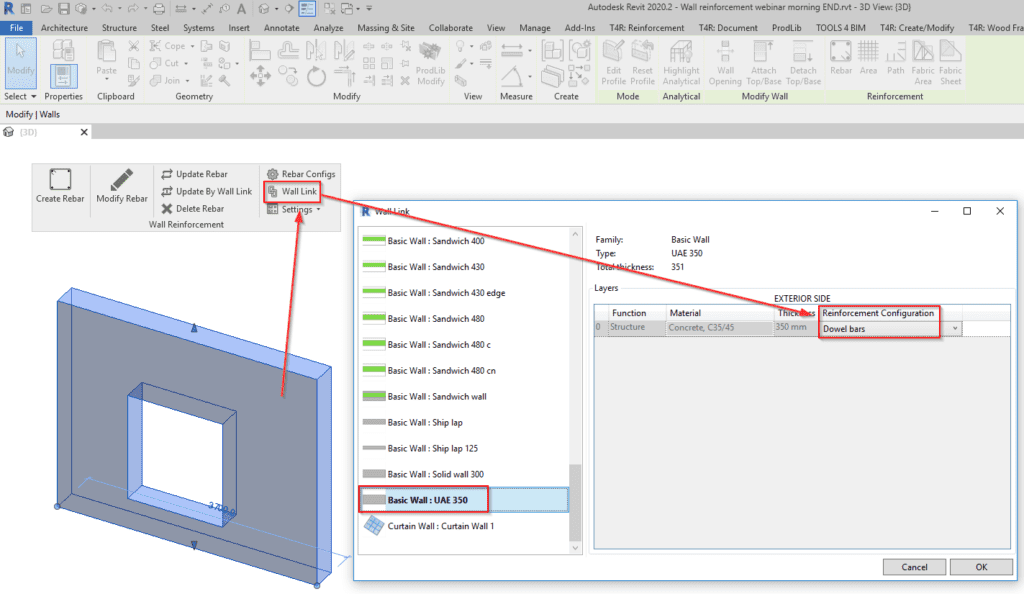1024x594 pixels.
Task: Close the {3D} view tab
Action: [x=84, y=132]
